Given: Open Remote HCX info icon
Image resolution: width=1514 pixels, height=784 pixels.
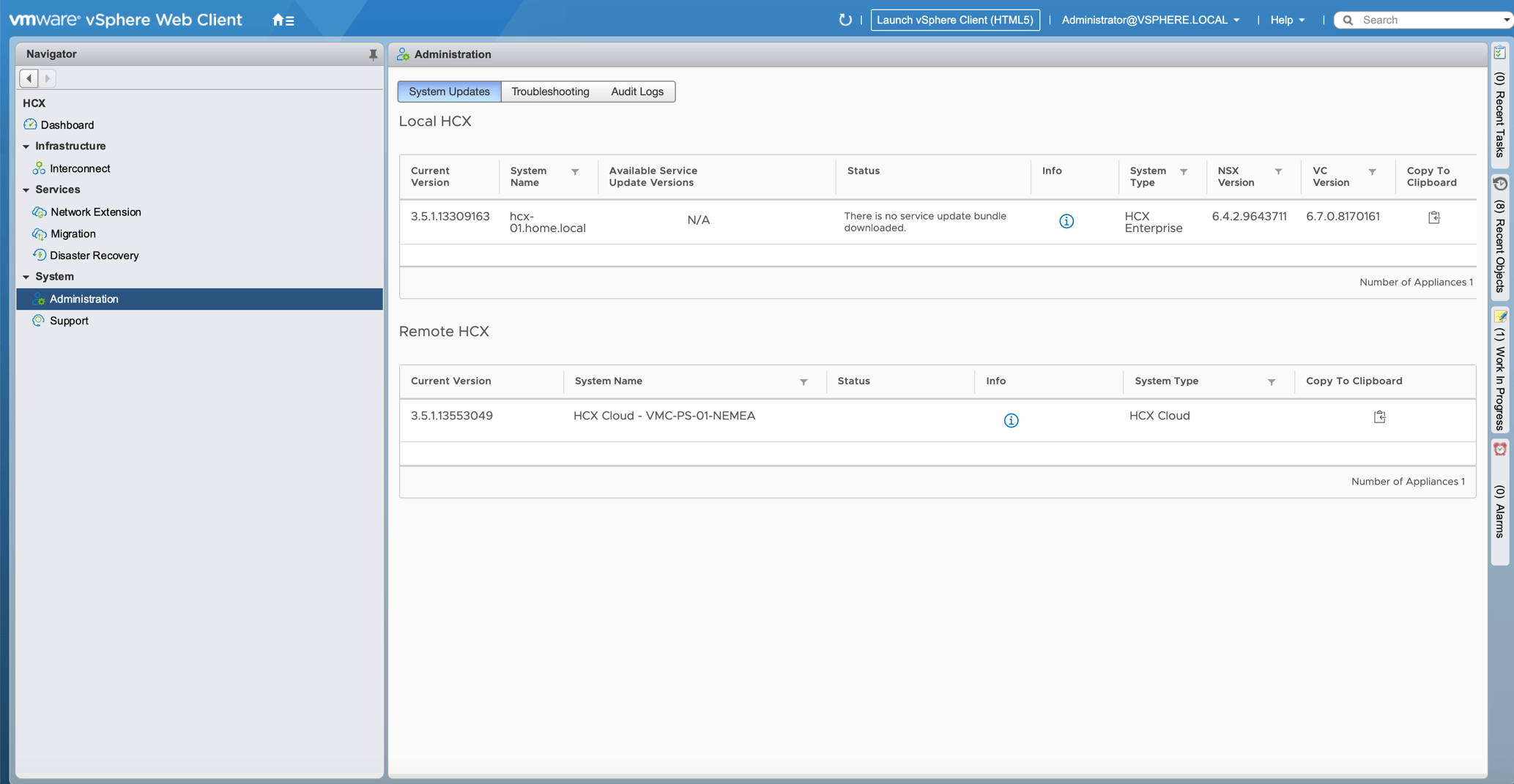Looking at the screenshot, I should click(1010, 420).
